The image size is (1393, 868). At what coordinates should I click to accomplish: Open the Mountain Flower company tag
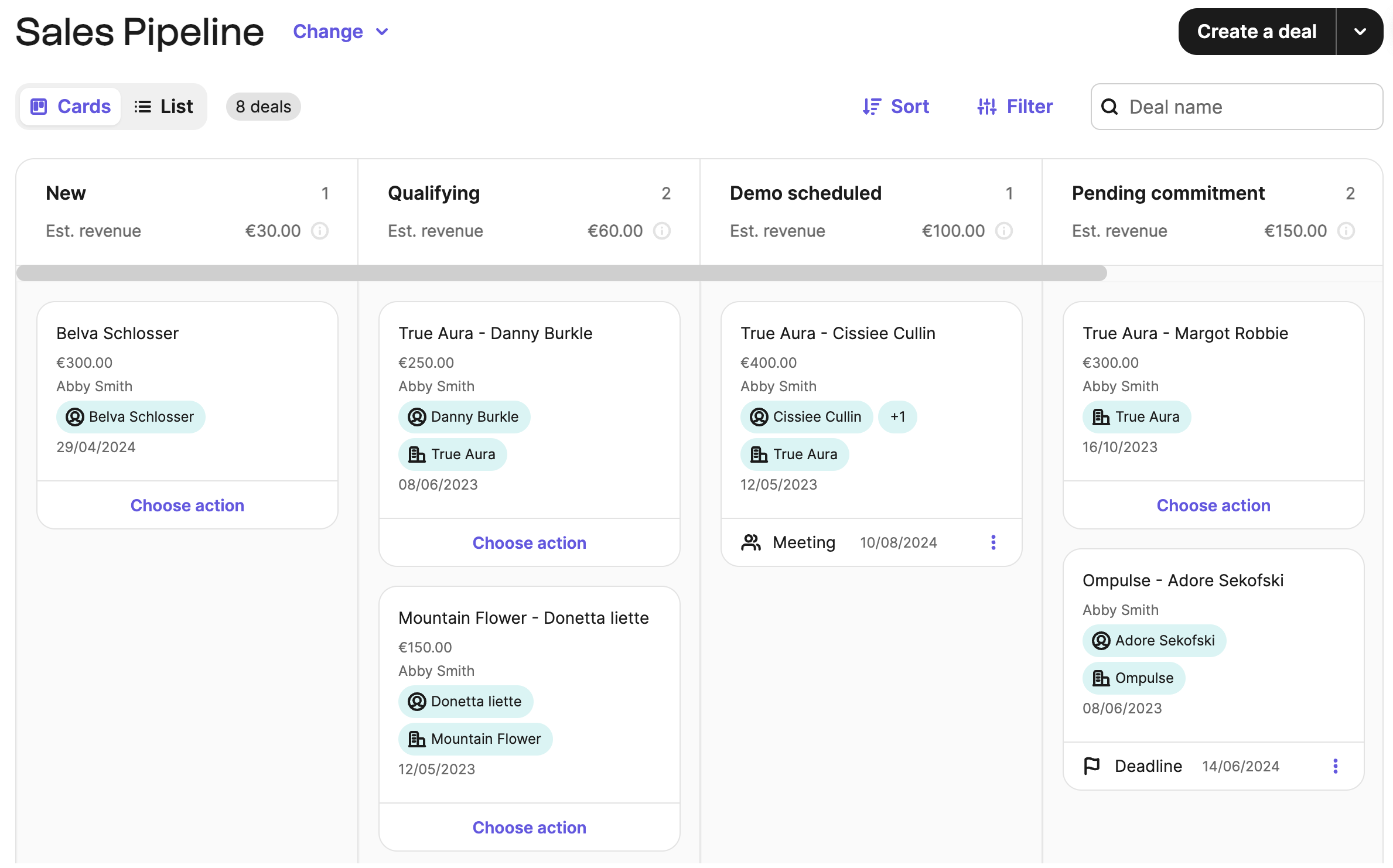click(x=475, y=739)
